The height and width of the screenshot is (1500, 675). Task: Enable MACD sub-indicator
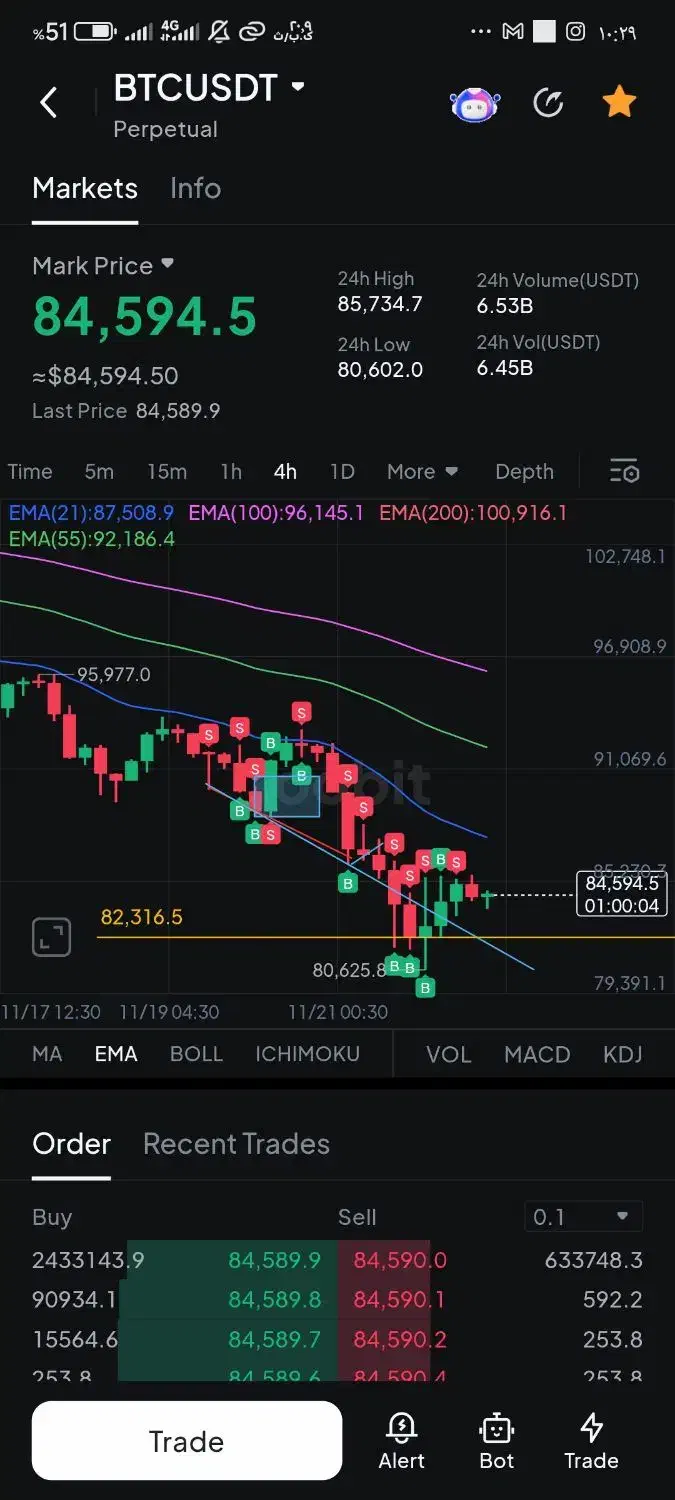pos(537,1054)
